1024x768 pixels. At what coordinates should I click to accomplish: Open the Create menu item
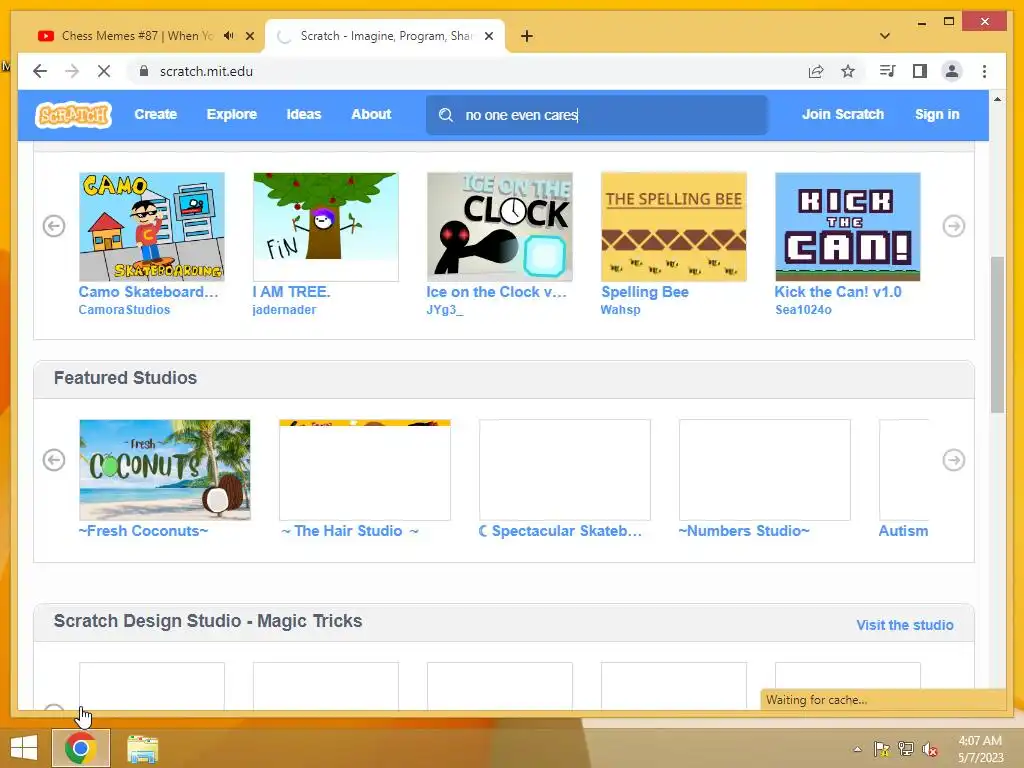tap(155, 114)
